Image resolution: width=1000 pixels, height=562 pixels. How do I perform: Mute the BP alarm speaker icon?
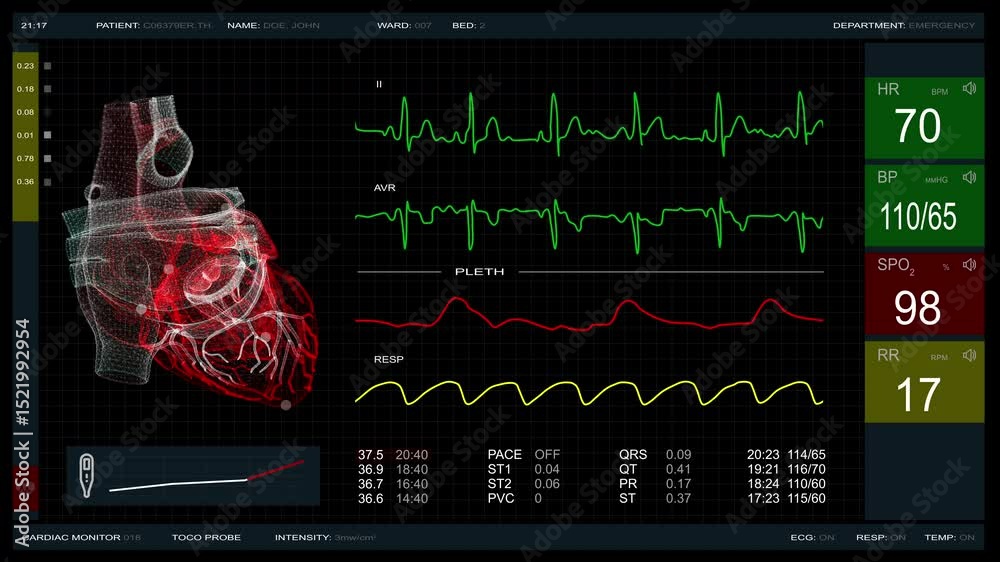[x=969, y=177]
